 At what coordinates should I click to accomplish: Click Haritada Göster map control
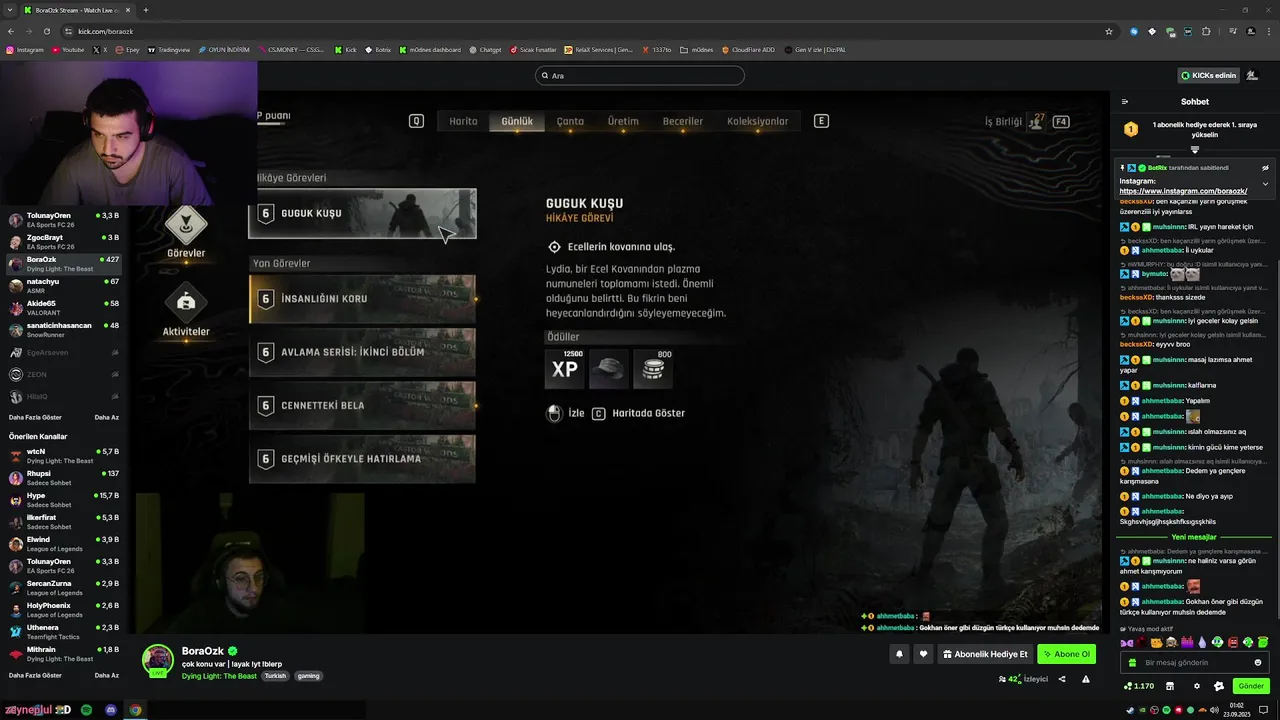pyautogui.click(x=638, y=413)
